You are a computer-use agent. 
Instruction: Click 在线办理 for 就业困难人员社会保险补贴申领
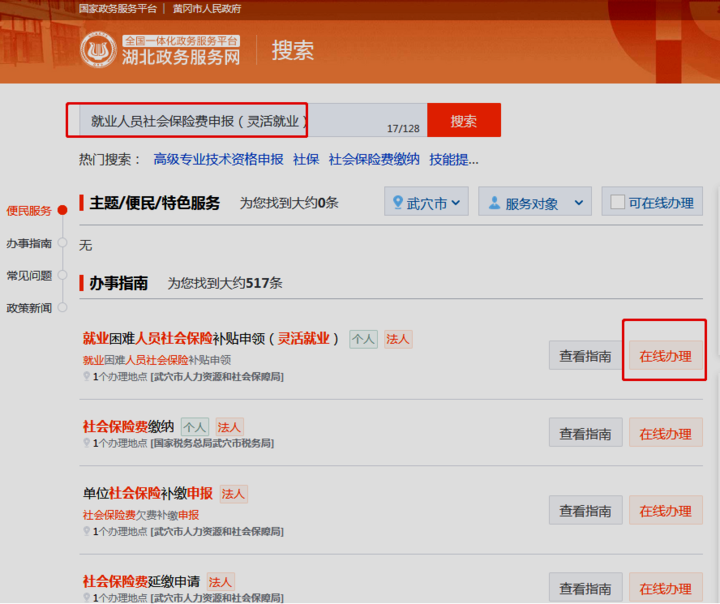pyautogui.click(x=665, y=355)
